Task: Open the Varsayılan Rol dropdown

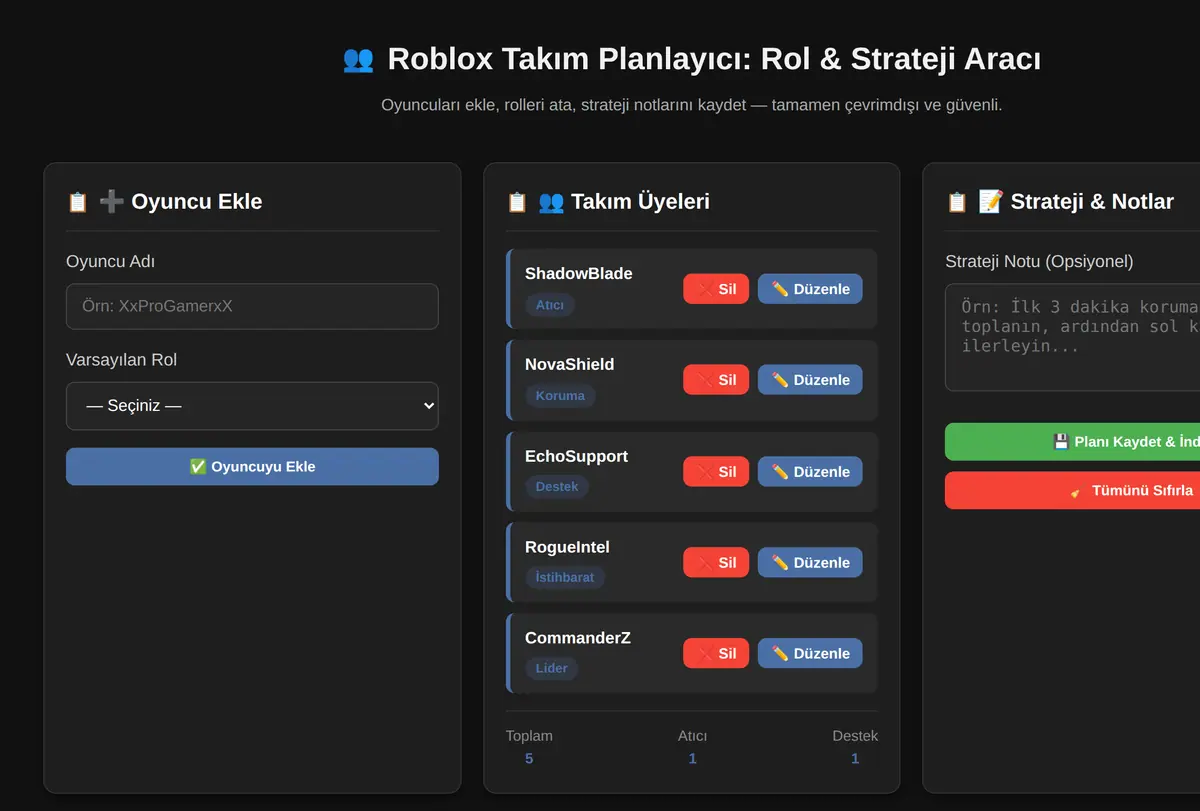Action: point(252,406)
